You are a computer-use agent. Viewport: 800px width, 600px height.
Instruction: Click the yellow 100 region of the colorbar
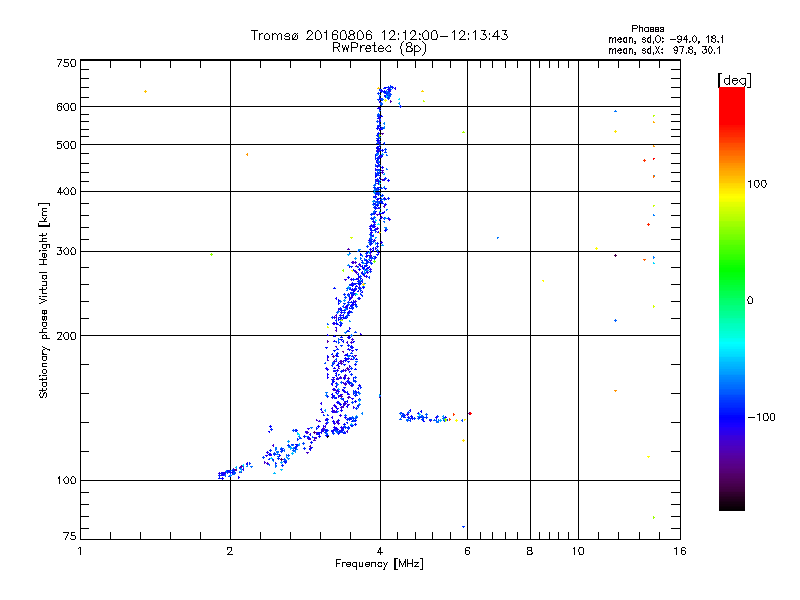coord(732,185)
